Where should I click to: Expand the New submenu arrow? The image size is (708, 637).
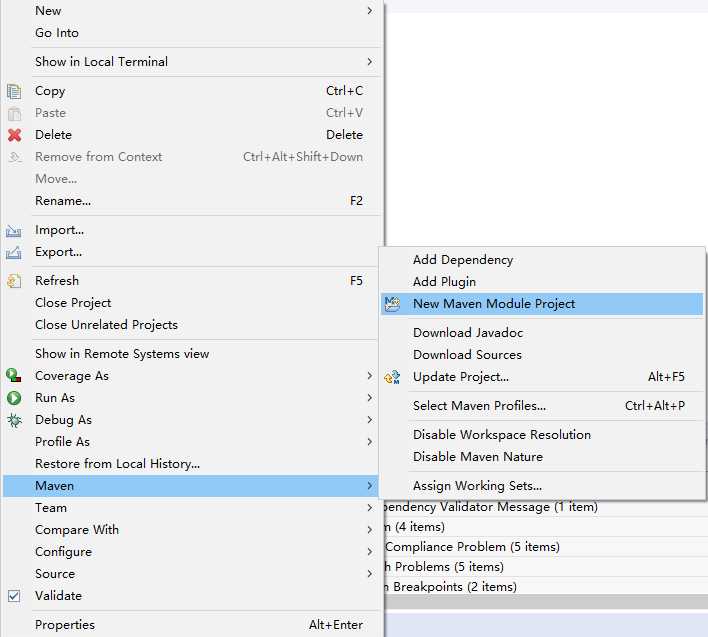[370, 10]
